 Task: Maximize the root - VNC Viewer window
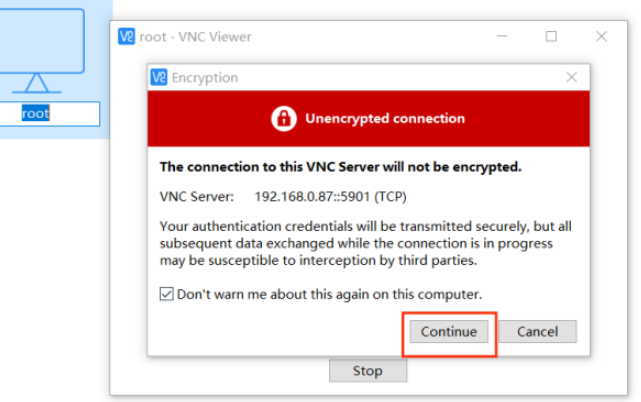click(x=551, y=37)
